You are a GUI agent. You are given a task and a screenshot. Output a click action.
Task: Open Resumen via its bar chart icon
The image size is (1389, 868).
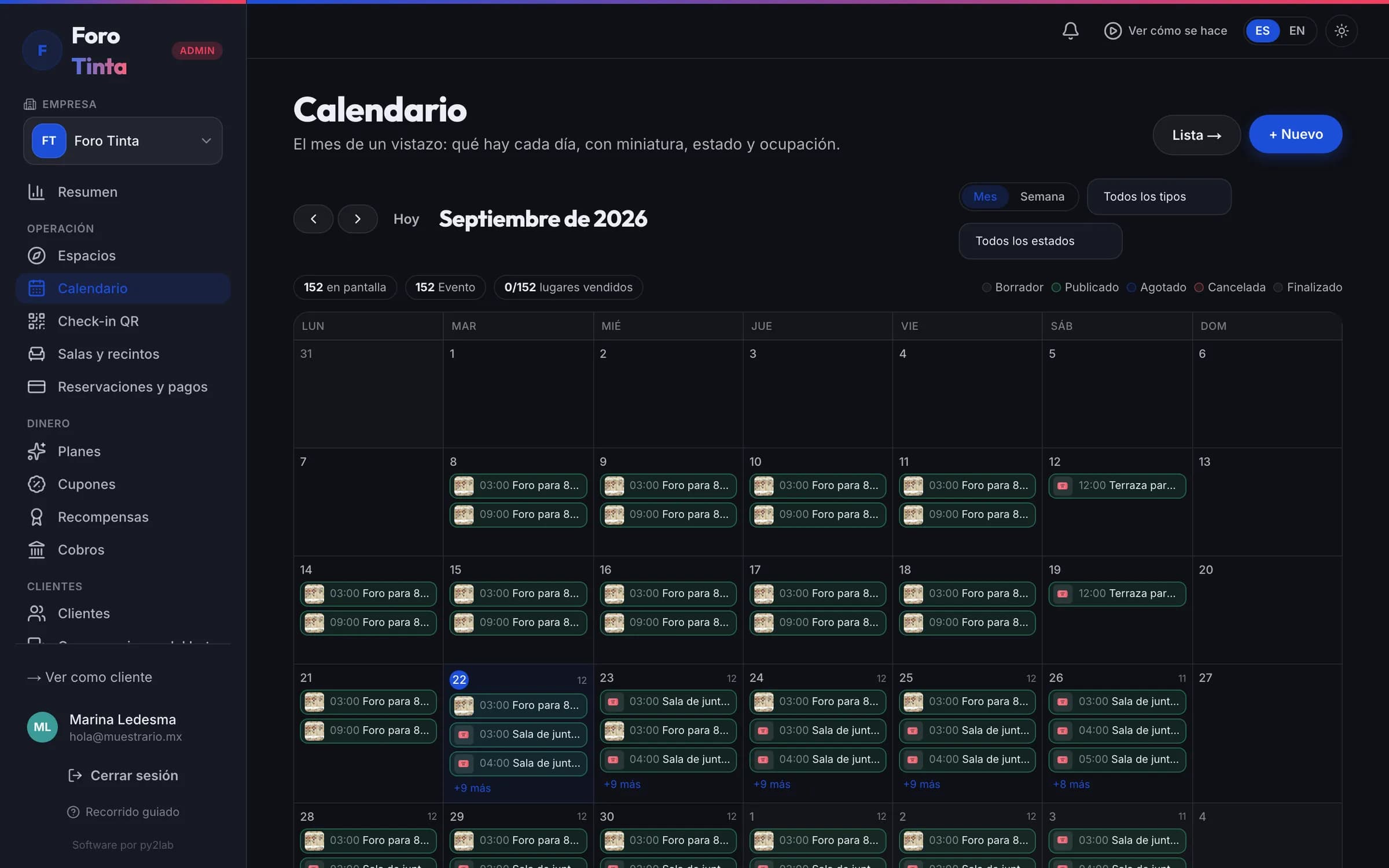click(36, 192)
